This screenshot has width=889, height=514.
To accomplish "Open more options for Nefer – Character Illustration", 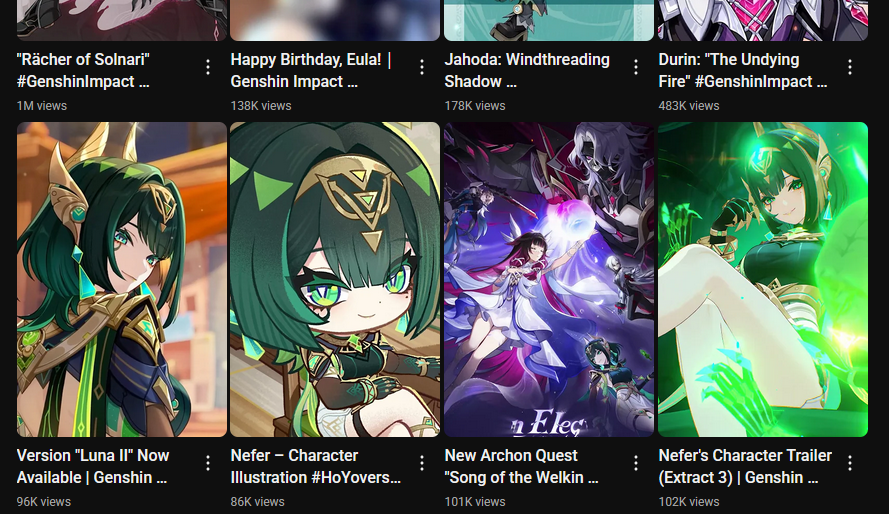I will [422, 464].
